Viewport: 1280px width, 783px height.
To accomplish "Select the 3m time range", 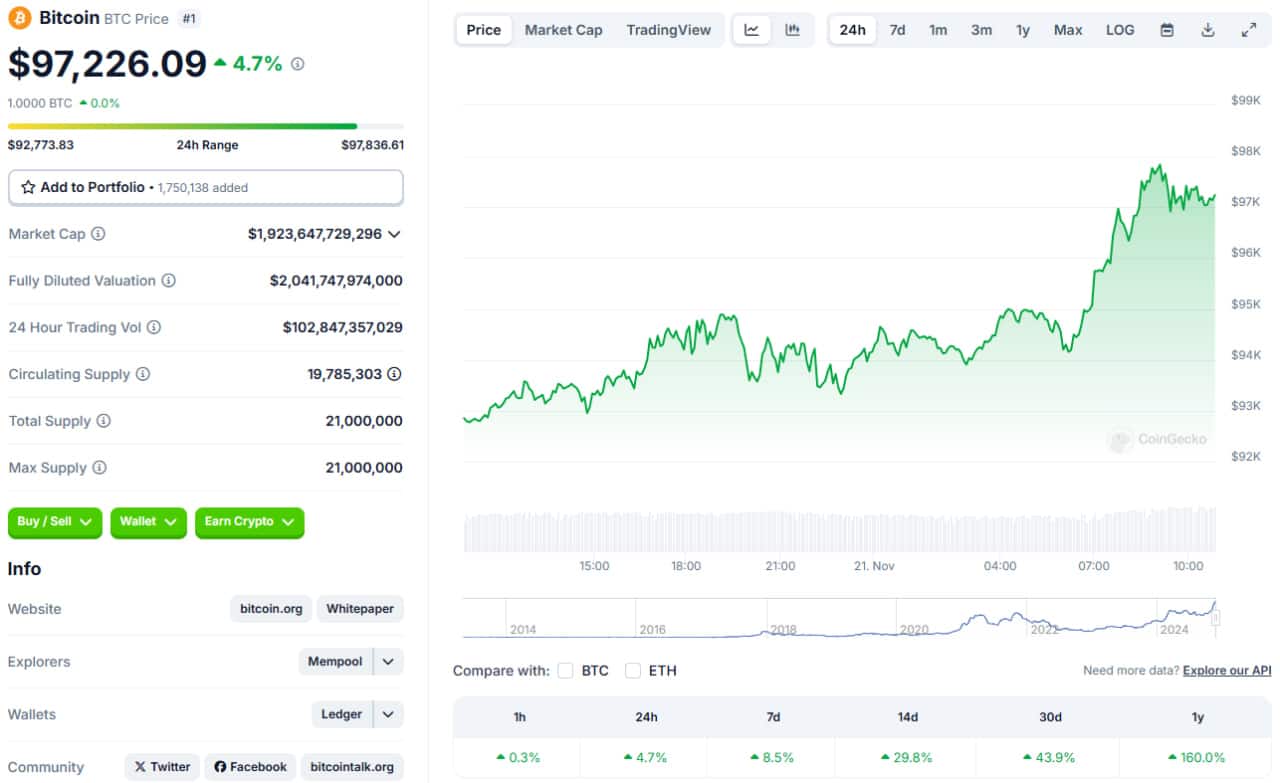I will 982,30.
